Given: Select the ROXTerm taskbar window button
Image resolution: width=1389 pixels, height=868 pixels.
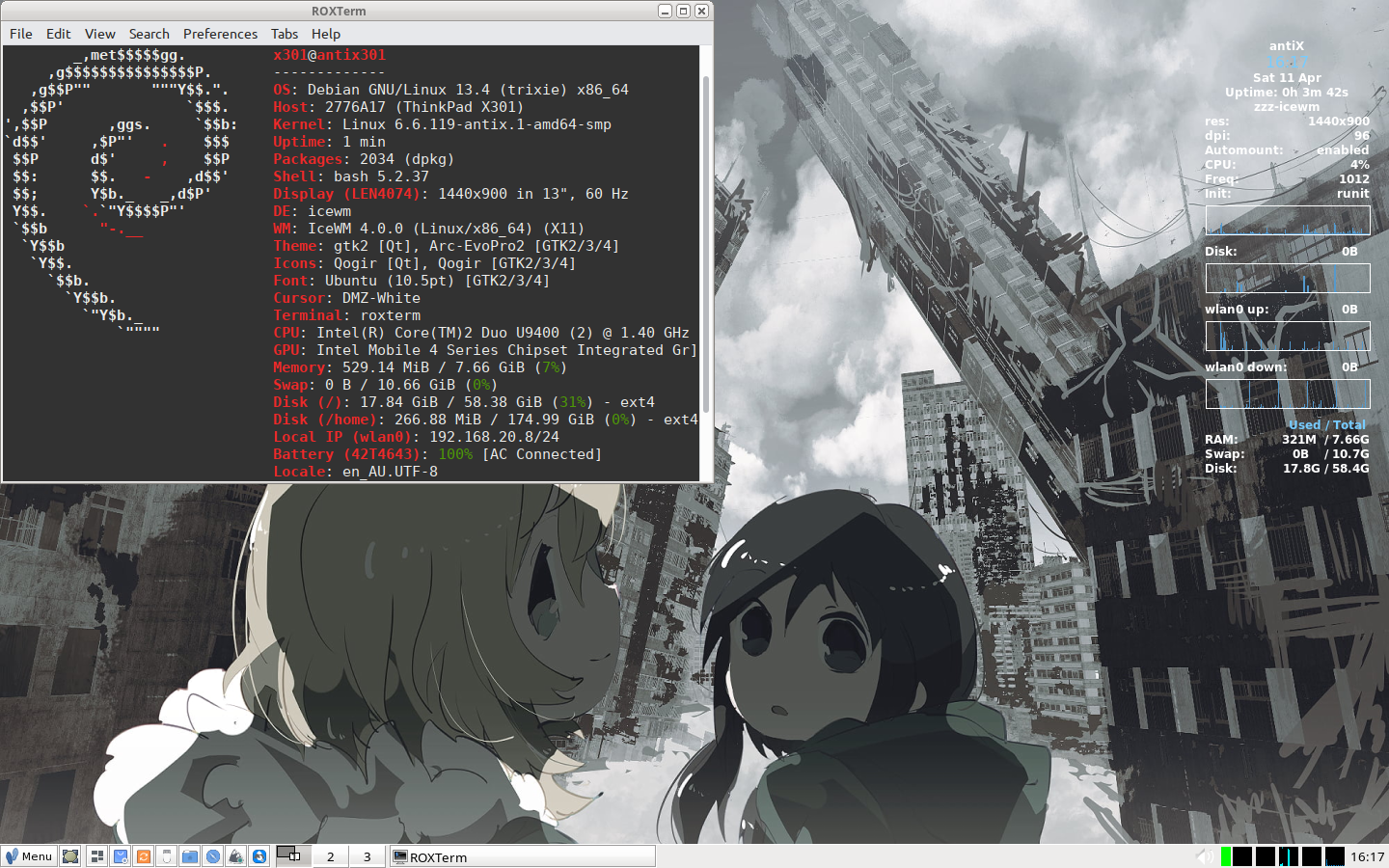Looking at the screenshot, I should coord(523,856).
